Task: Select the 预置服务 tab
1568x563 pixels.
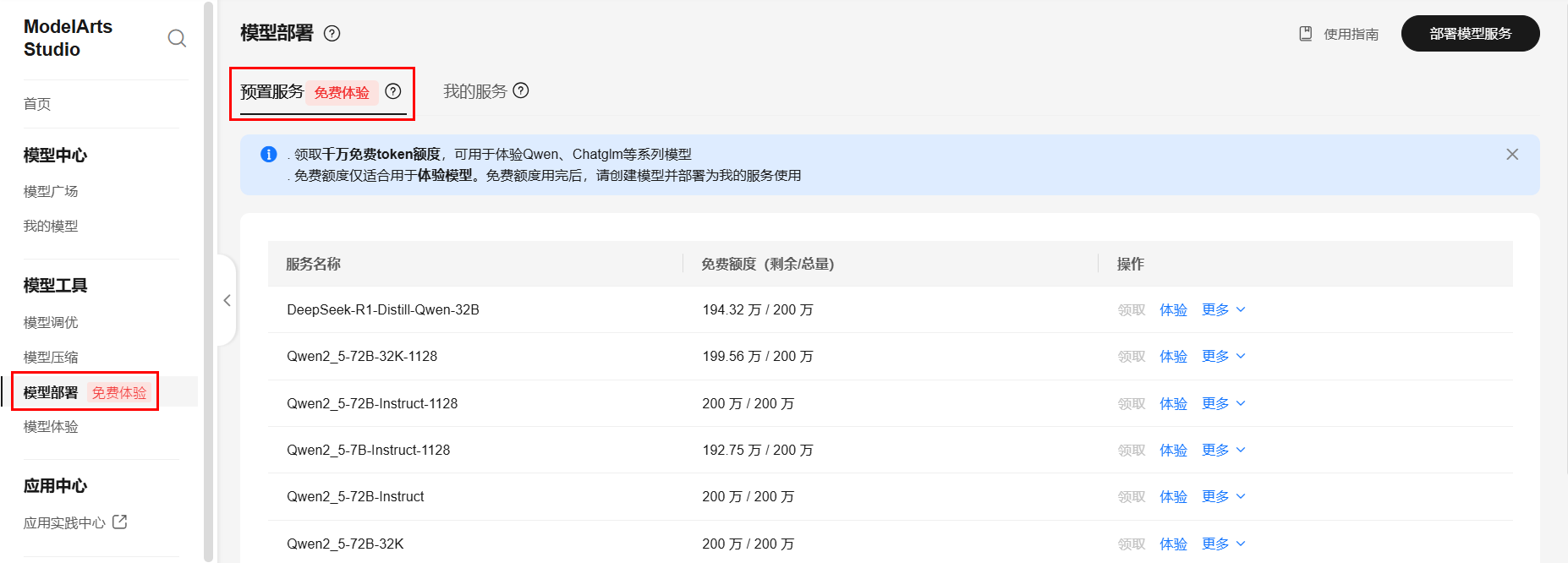Action: [271, 91]
